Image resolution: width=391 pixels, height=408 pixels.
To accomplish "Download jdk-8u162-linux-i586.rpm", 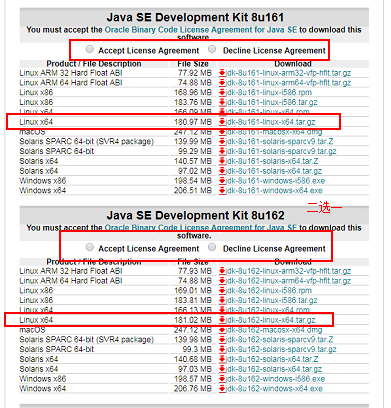I will pyautogui.click(x=269, y=290).
